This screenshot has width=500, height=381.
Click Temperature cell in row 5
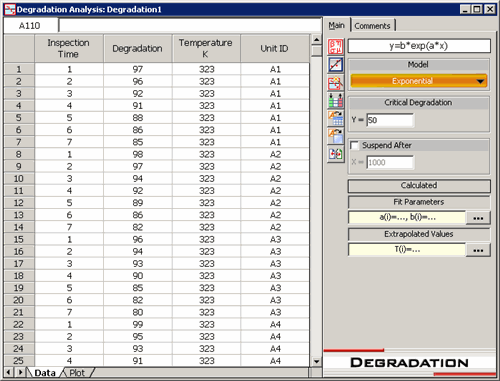(x=206, y=118)
